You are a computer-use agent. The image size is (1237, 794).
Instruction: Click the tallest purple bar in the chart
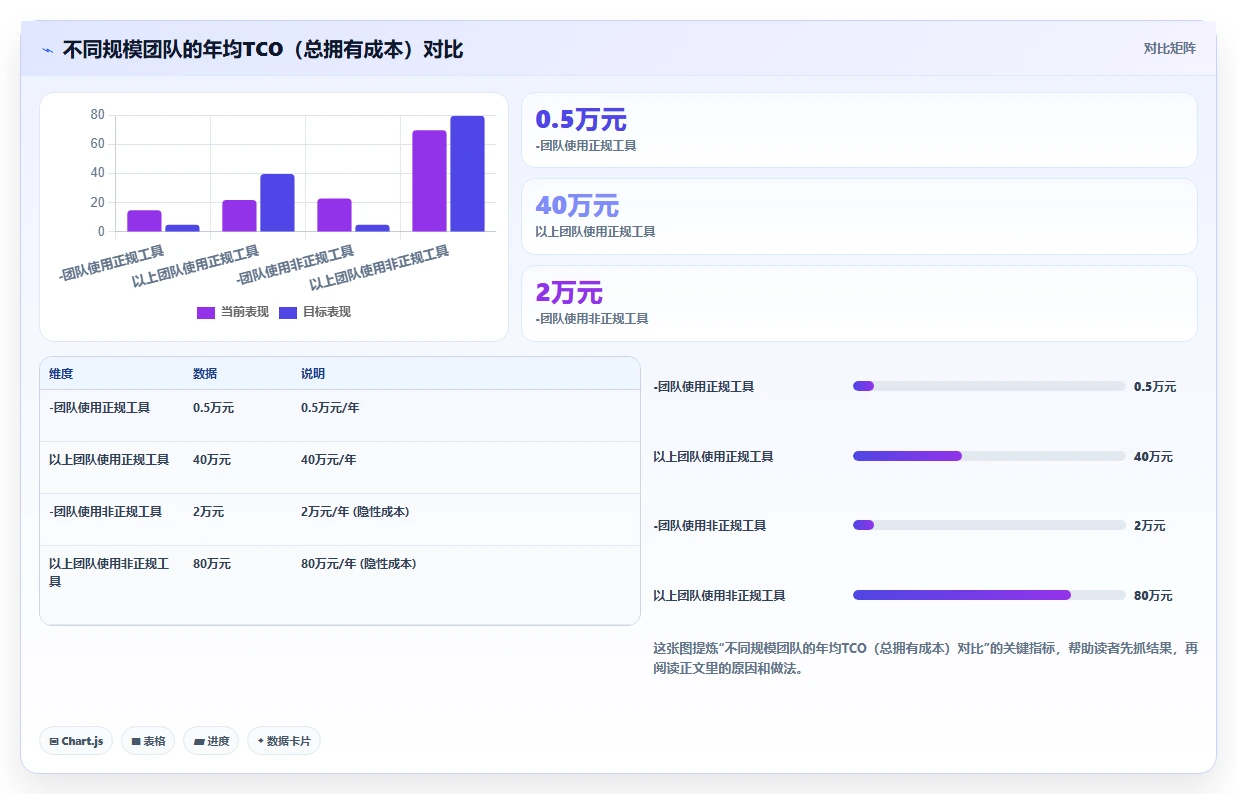click(x=429, y=181)
